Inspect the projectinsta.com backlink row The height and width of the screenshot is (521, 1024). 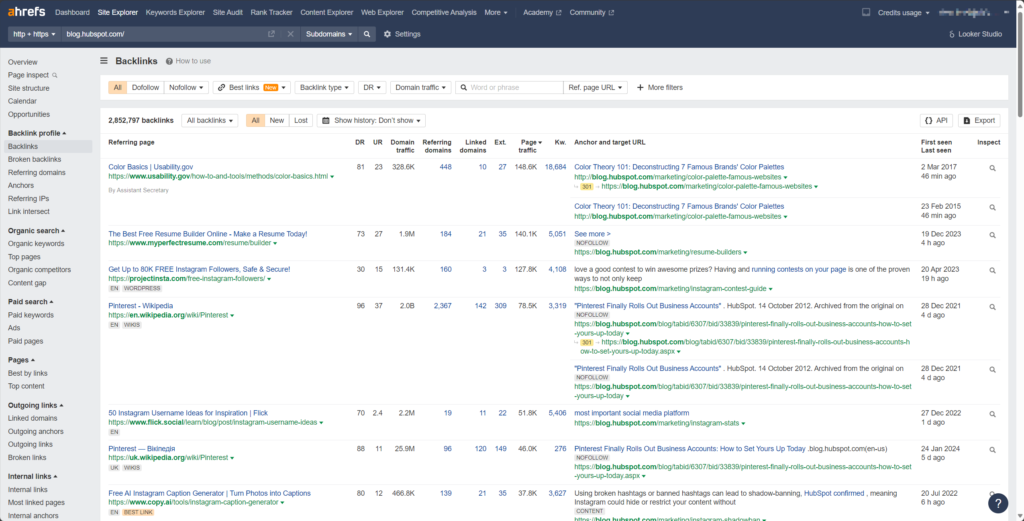pos(992,270)
